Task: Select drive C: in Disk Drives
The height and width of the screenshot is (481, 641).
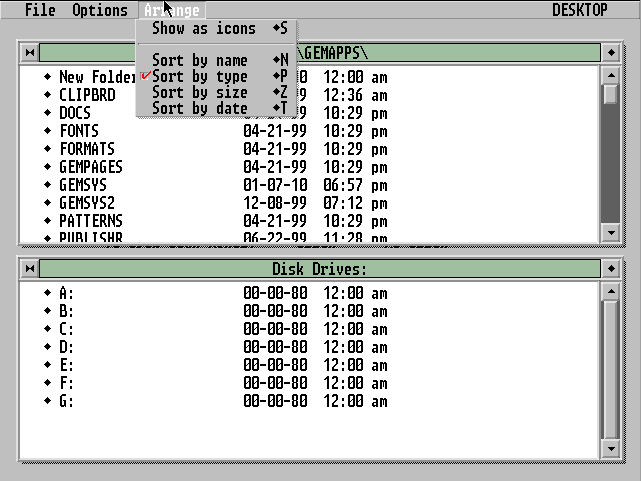Action: point(67,329)
